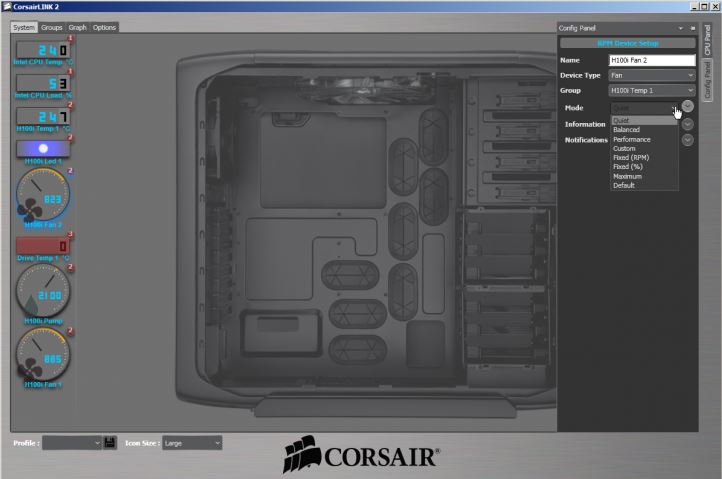Viewport: 722px width, 479px height.
Task: Switch to the System tab
Action: tap(24, 28)
